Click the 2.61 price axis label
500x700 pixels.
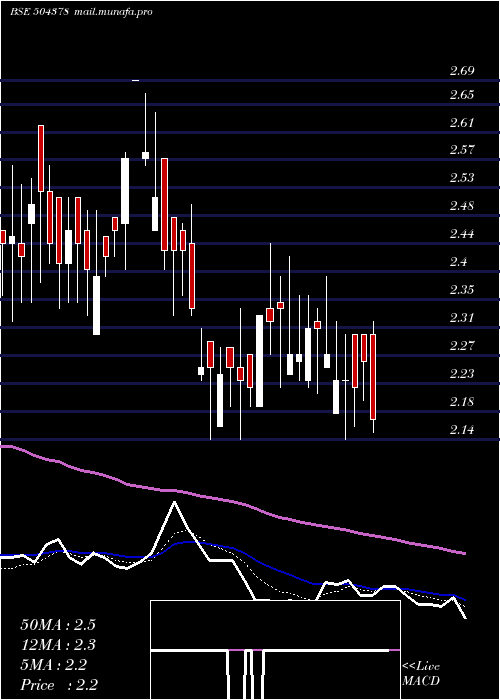point(462,122)
